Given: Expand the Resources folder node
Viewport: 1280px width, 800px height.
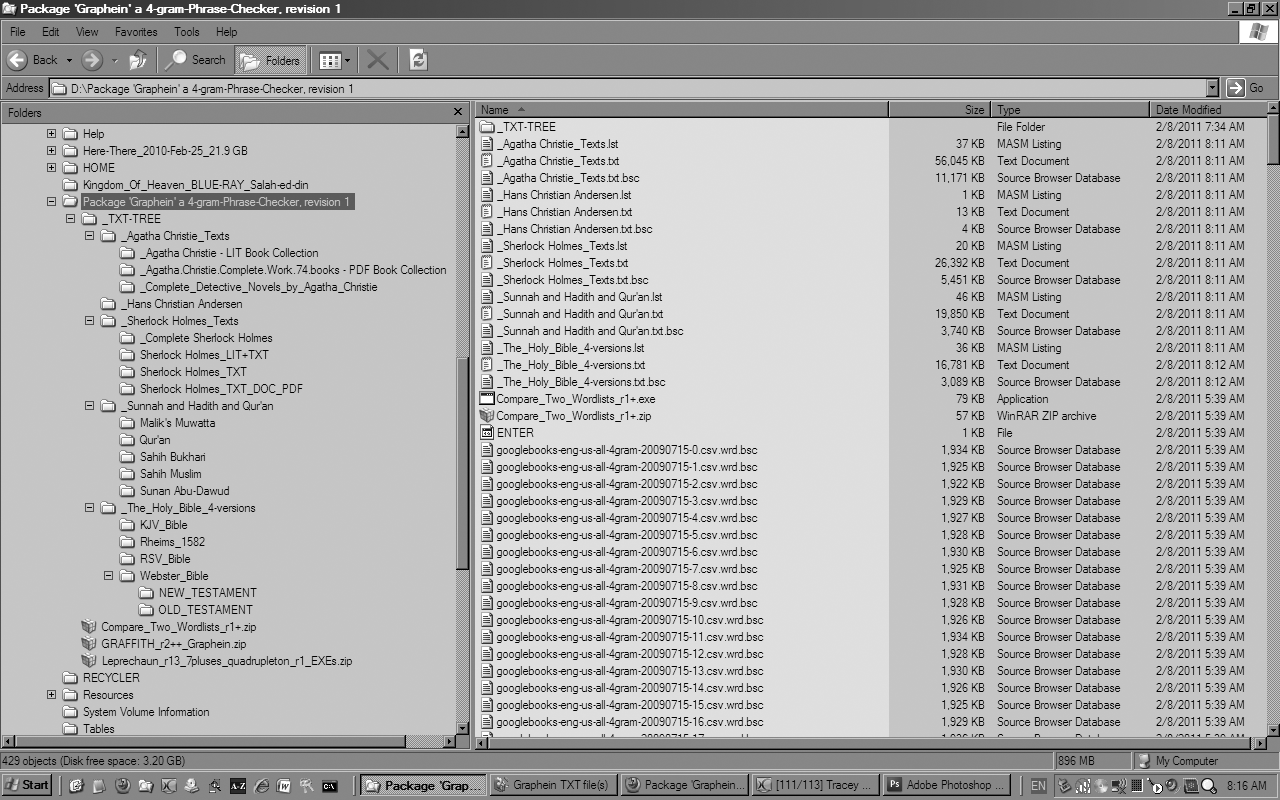Looking at the screenshot, I should [51, 694].
